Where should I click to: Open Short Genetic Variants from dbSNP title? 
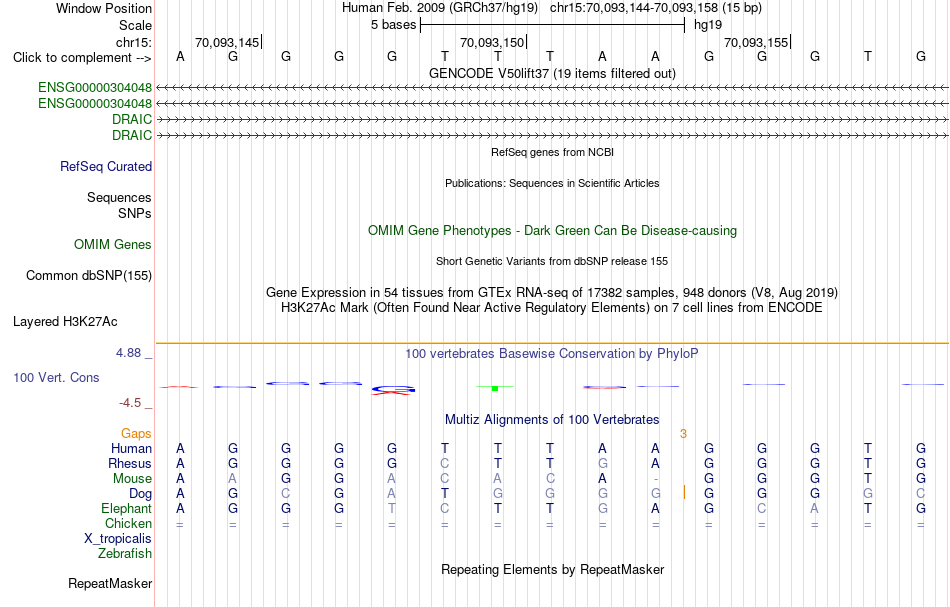pyautogui.click(x=552, y=261)
